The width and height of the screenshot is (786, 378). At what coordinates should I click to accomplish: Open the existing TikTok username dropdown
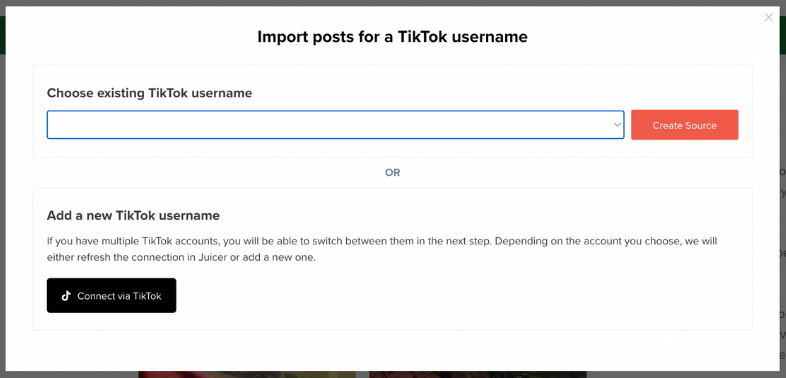point(335,125)
